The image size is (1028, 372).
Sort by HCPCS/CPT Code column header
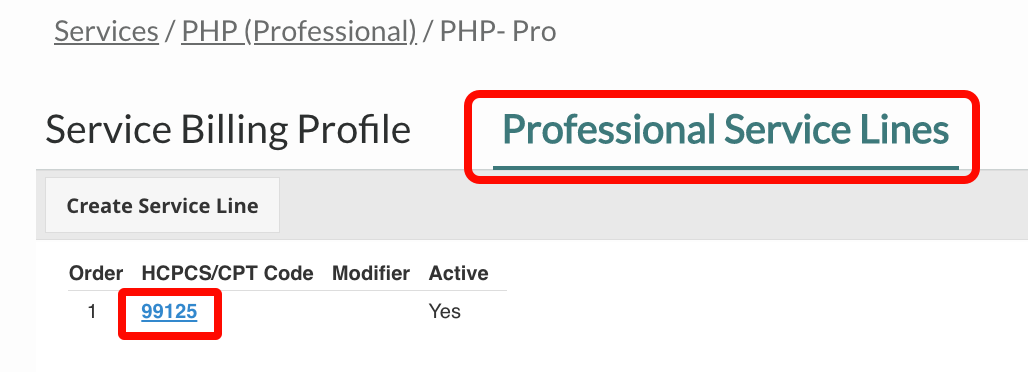227,273
